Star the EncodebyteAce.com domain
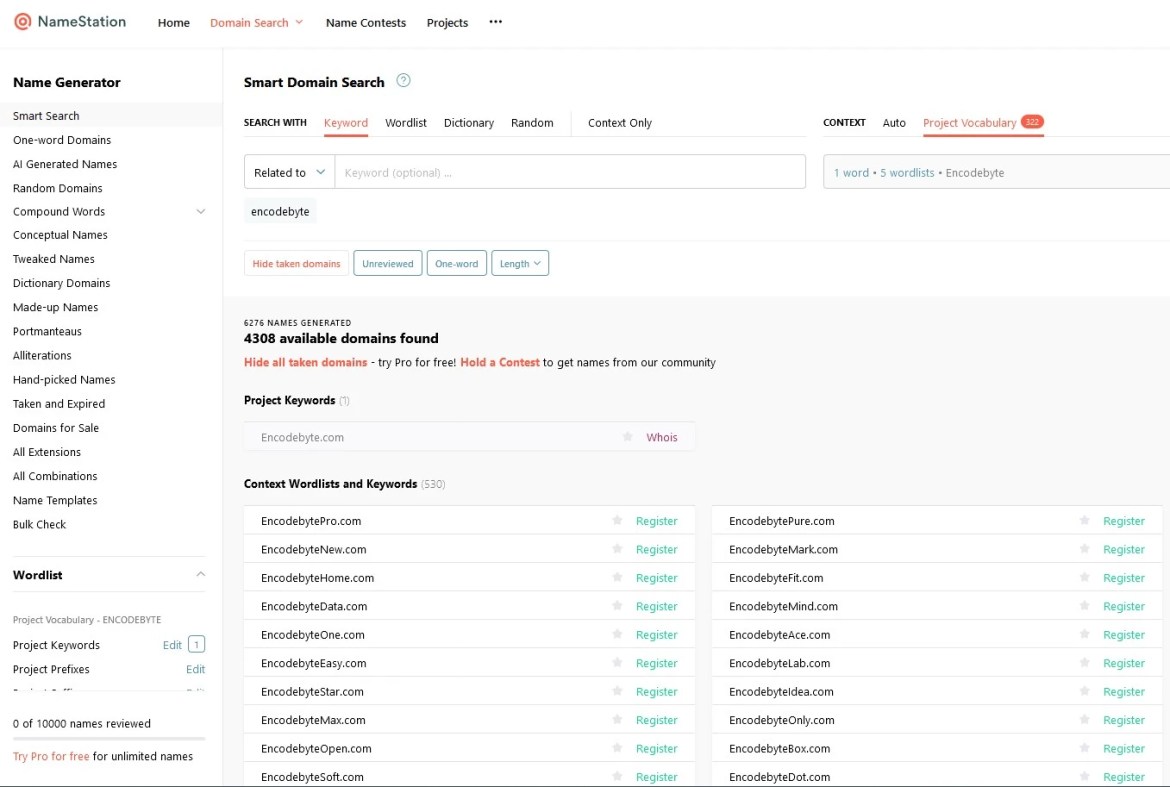This screenshot has width=1170, height=787. point(1084,633)
